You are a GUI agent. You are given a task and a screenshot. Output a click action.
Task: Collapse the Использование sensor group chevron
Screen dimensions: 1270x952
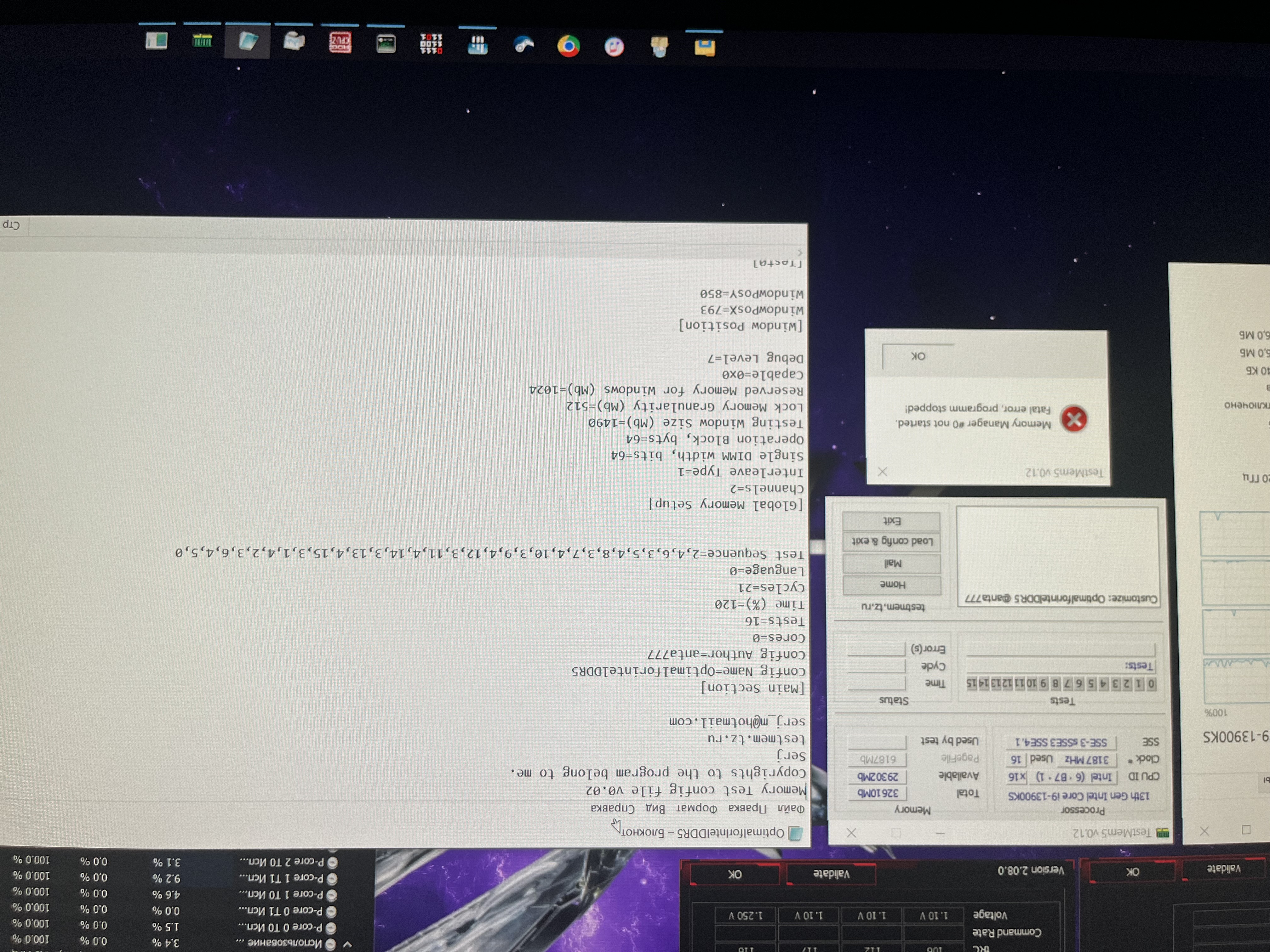[x=347, y=944]
